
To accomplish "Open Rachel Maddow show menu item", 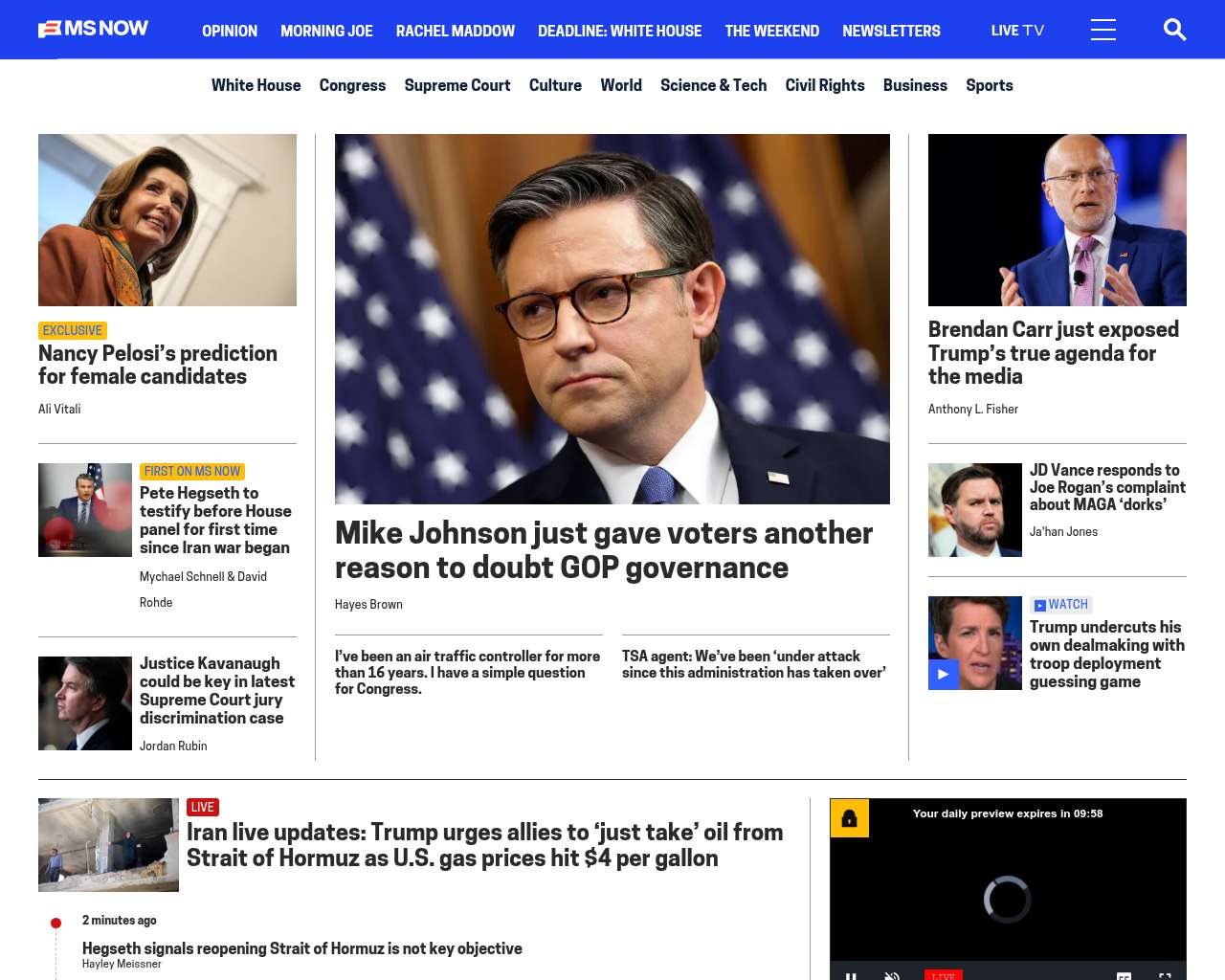I will coord(455,31).
